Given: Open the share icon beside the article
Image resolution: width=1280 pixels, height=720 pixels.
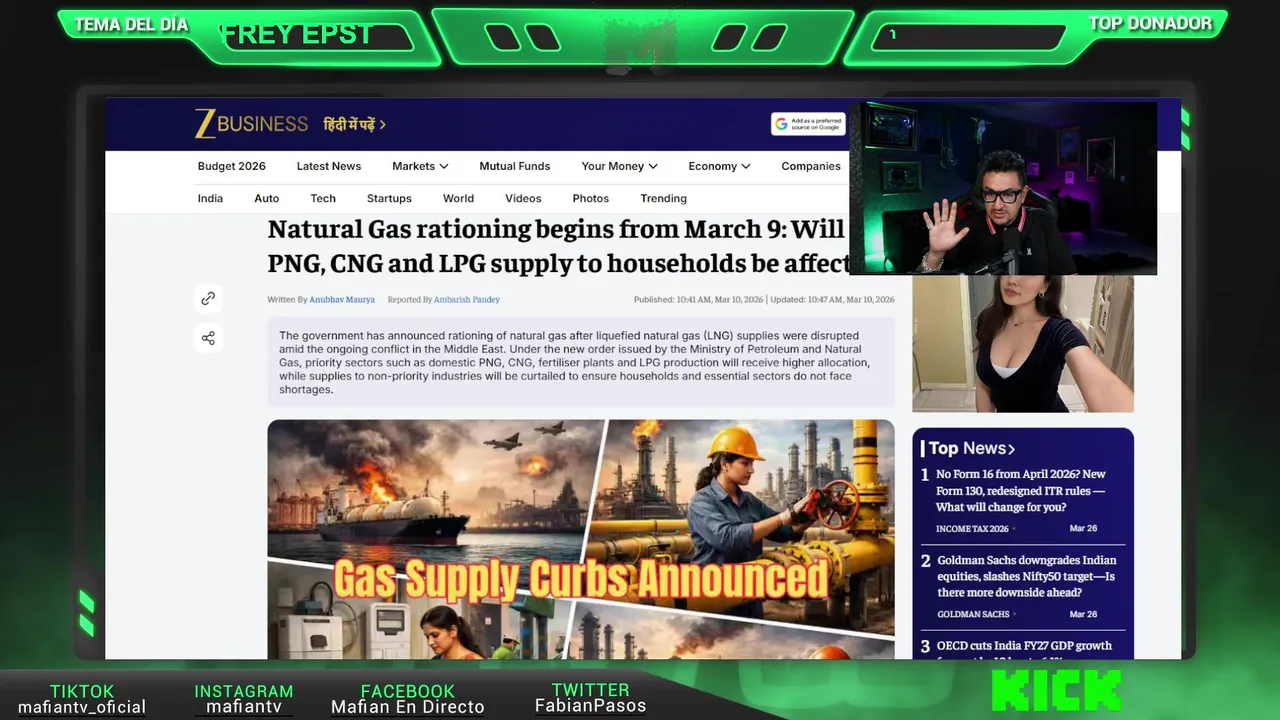Looking at the screenshot, I should tap(208, 338).
